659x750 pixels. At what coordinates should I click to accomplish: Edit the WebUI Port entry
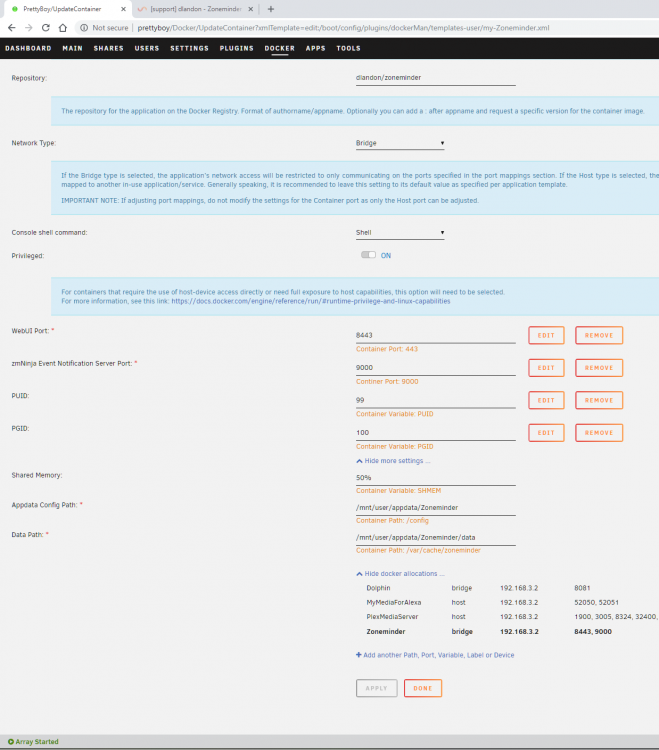[x=546, y=335]
